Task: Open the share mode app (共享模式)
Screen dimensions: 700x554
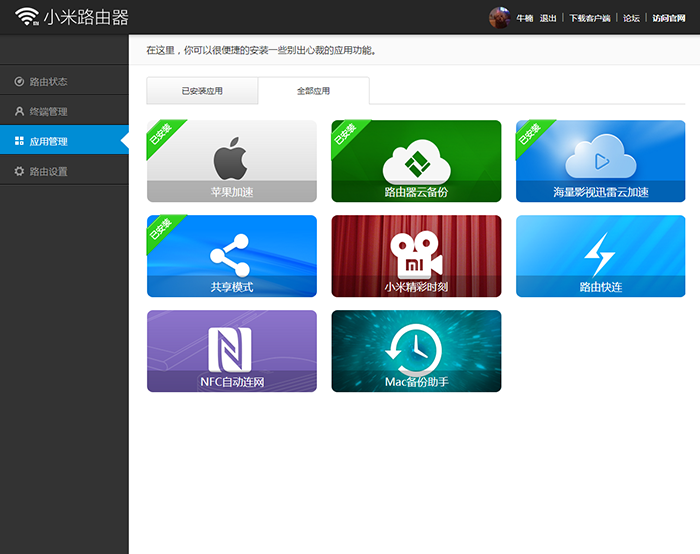Action: click(231, 256)
